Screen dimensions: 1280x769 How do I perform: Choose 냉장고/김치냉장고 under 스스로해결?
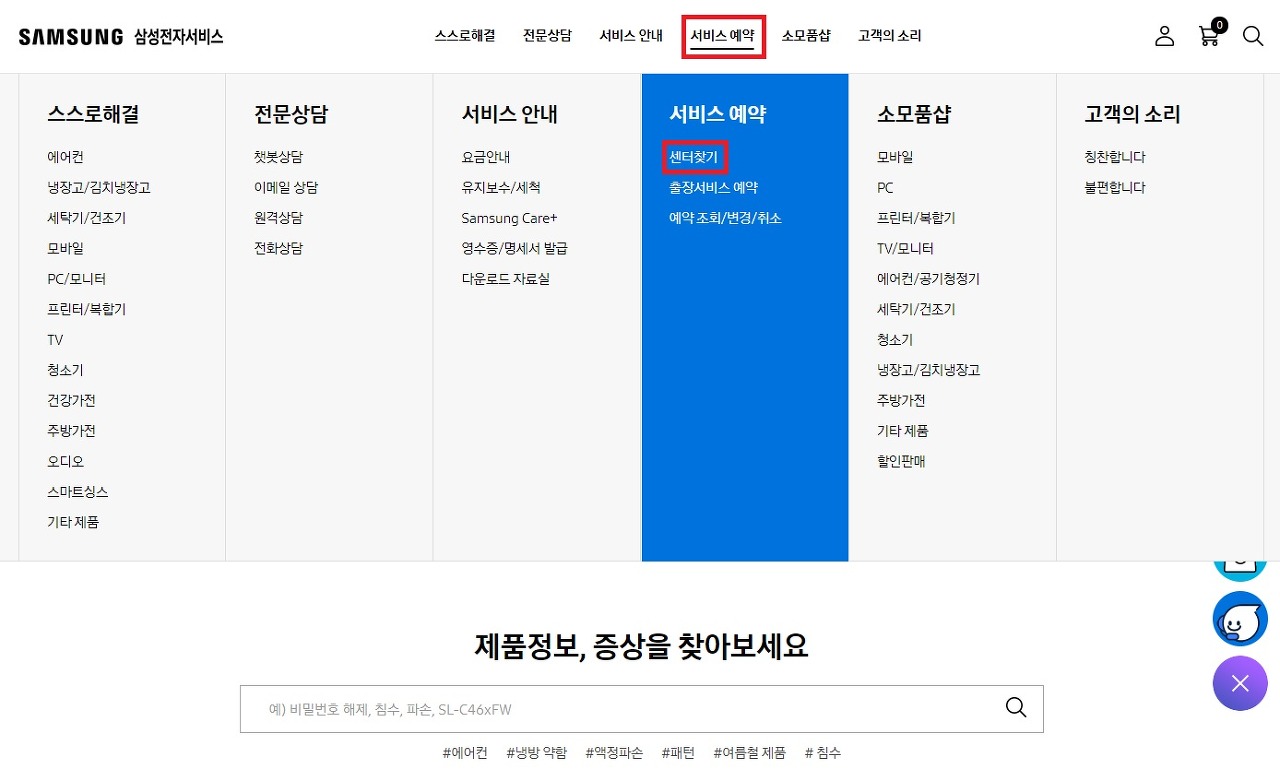[99, 187]
